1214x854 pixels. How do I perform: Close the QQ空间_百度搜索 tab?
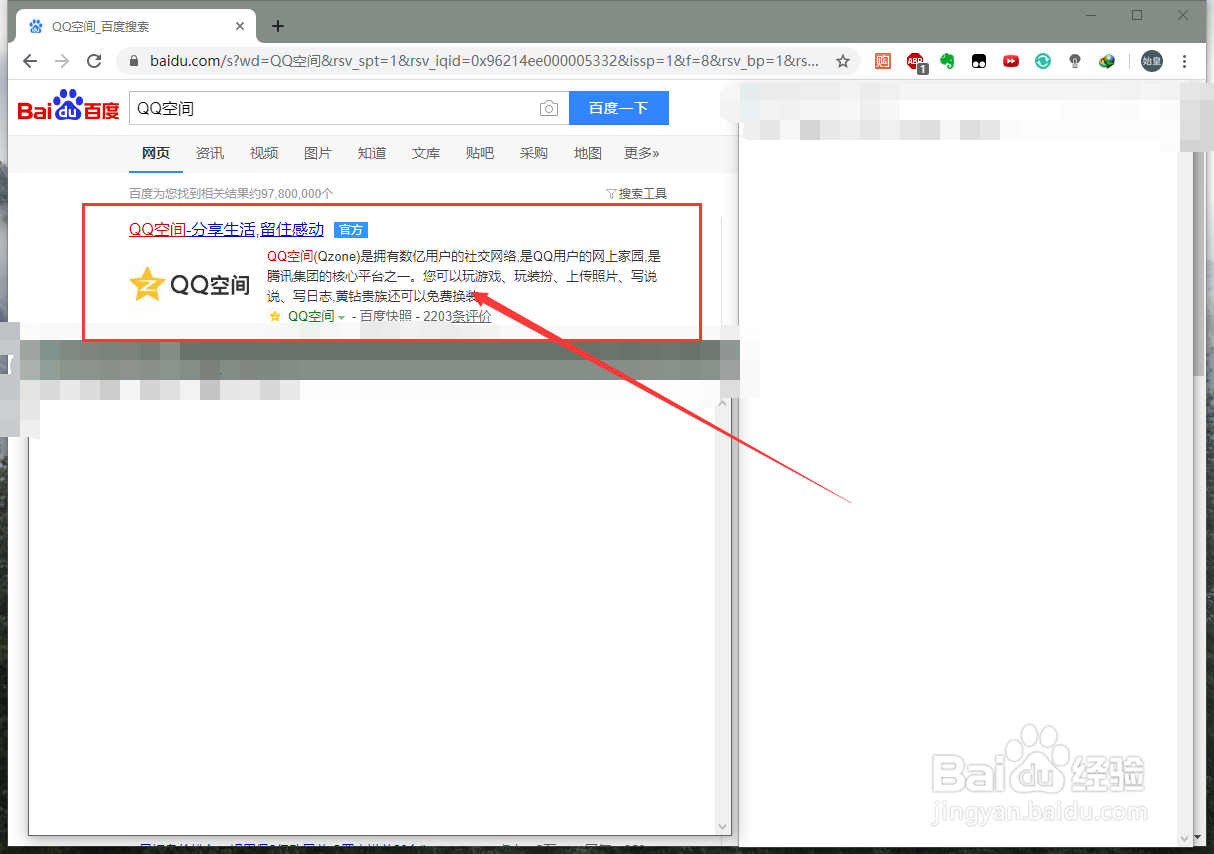coord(241,26)
